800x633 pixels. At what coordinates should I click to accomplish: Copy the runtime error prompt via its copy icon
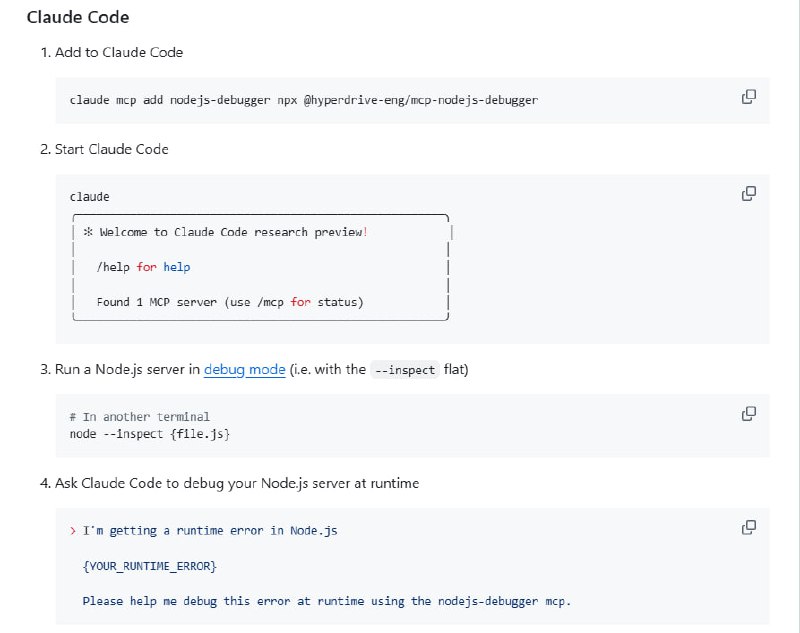(748, 526)
